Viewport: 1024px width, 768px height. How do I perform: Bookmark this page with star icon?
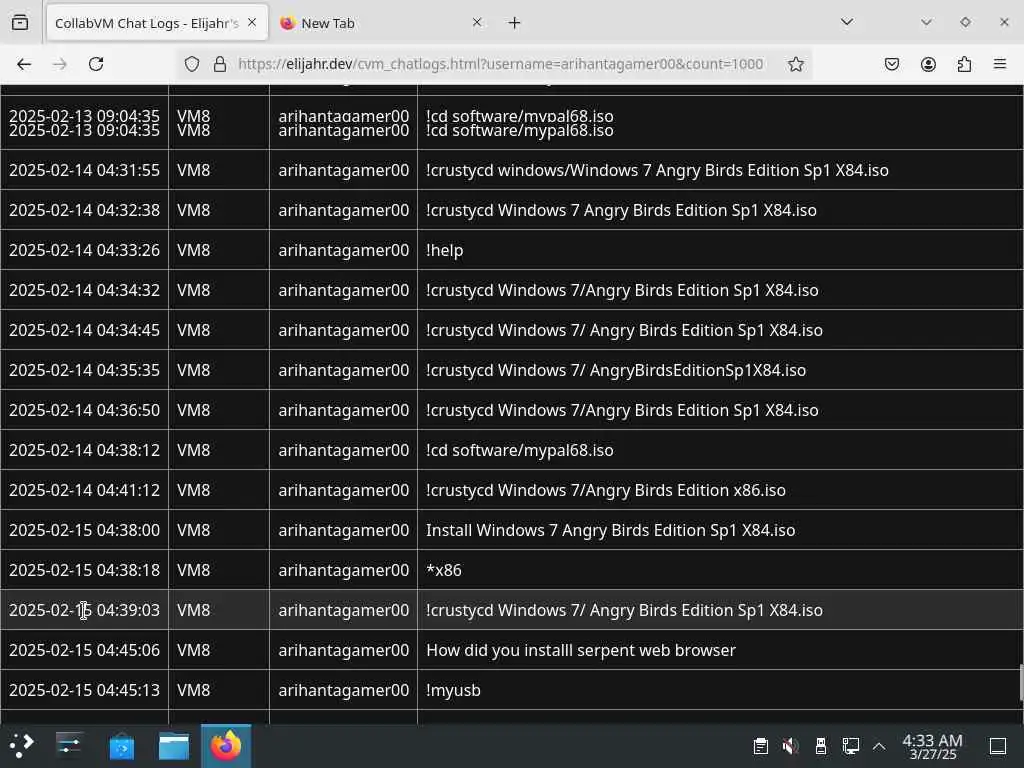(795, 64)
